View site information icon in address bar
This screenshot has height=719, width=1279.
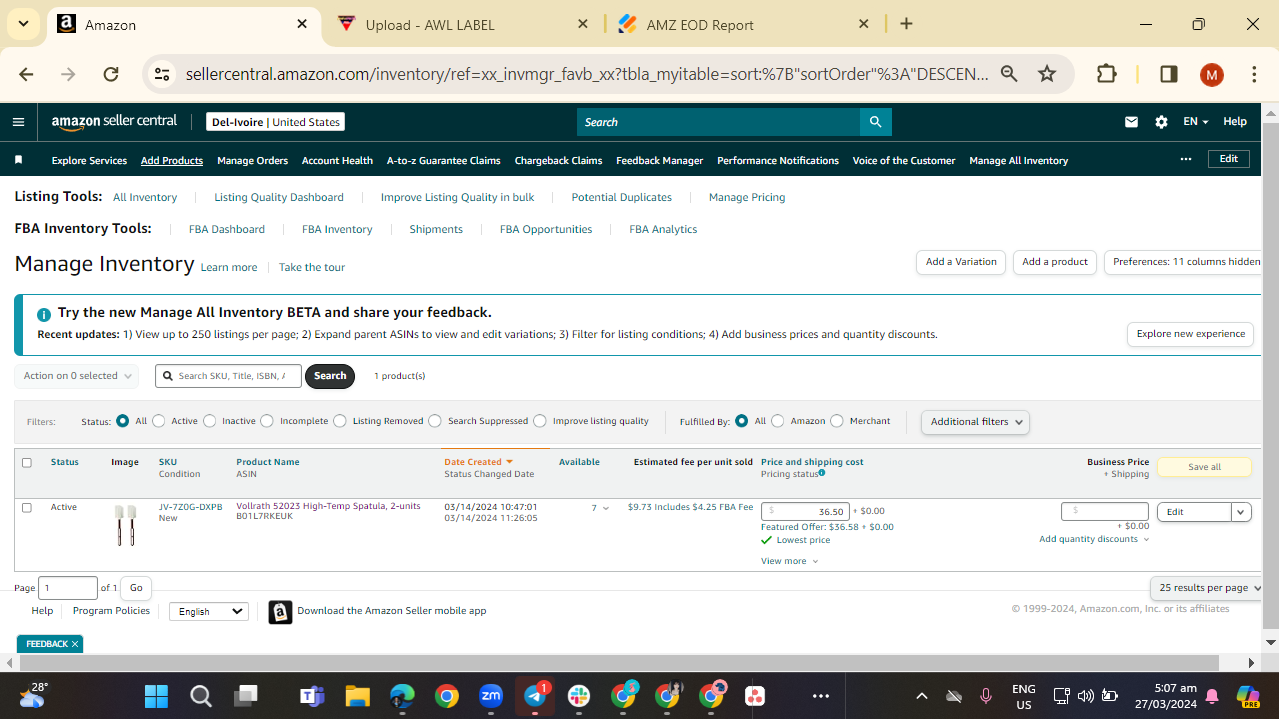(x=164, y=74)
